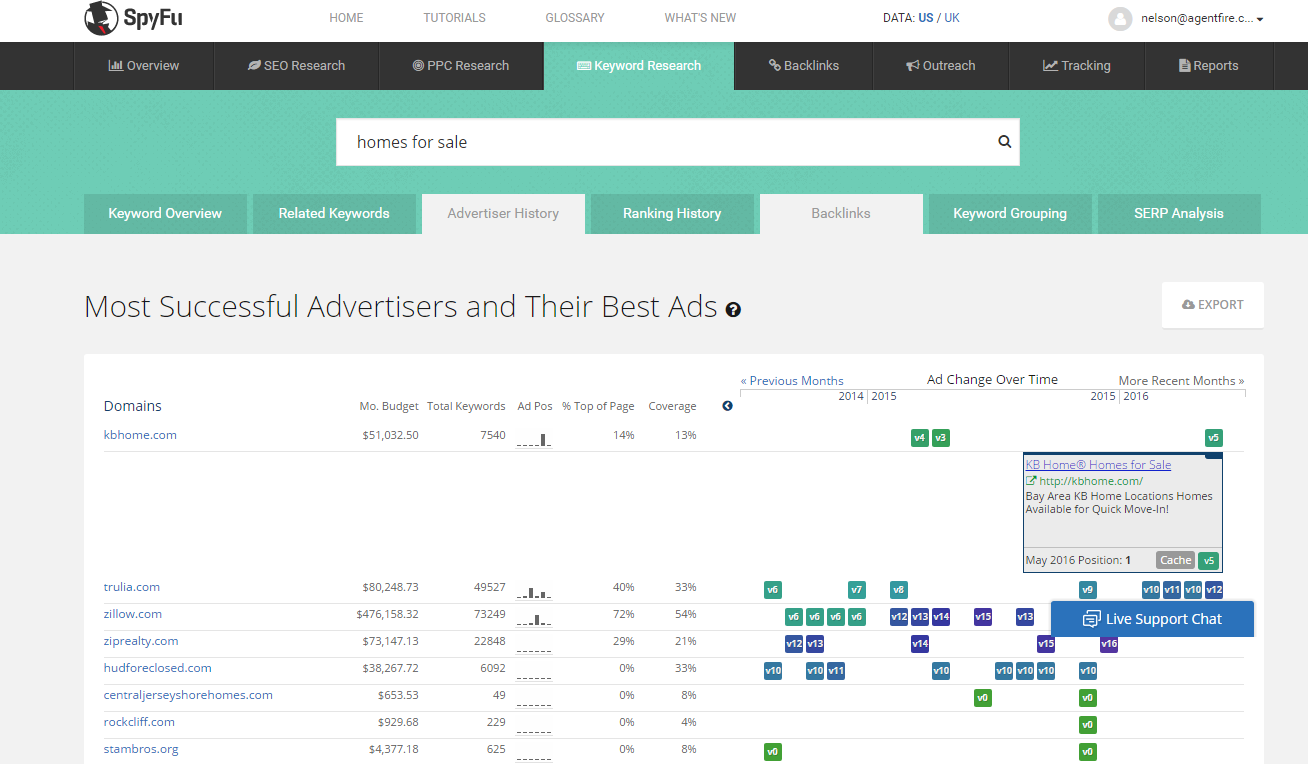Switch data to UK

tap(952, 18)
